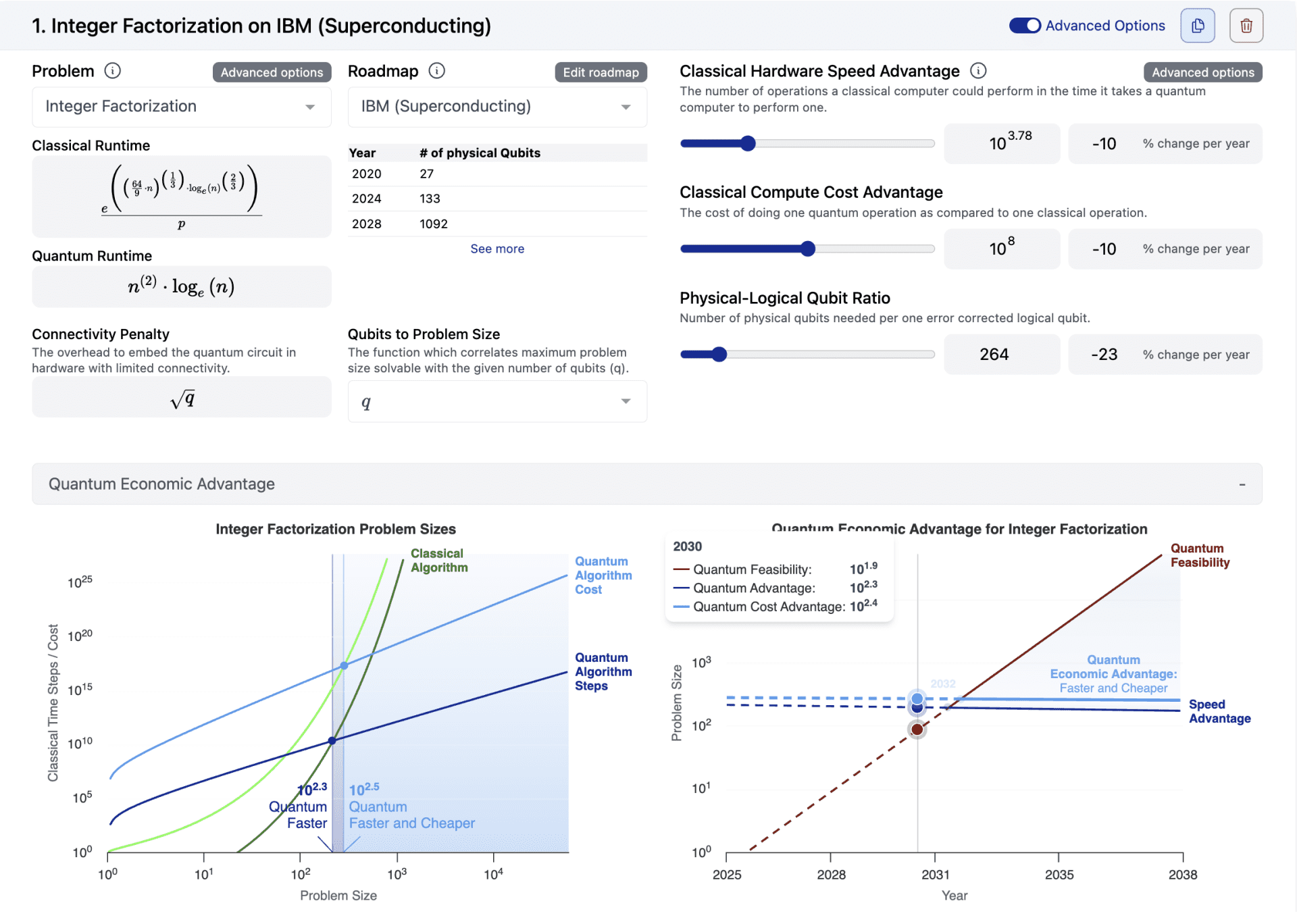Click the Roadmap info icon
This screenshot has width=1297, height=924.
tap(436, 71)
